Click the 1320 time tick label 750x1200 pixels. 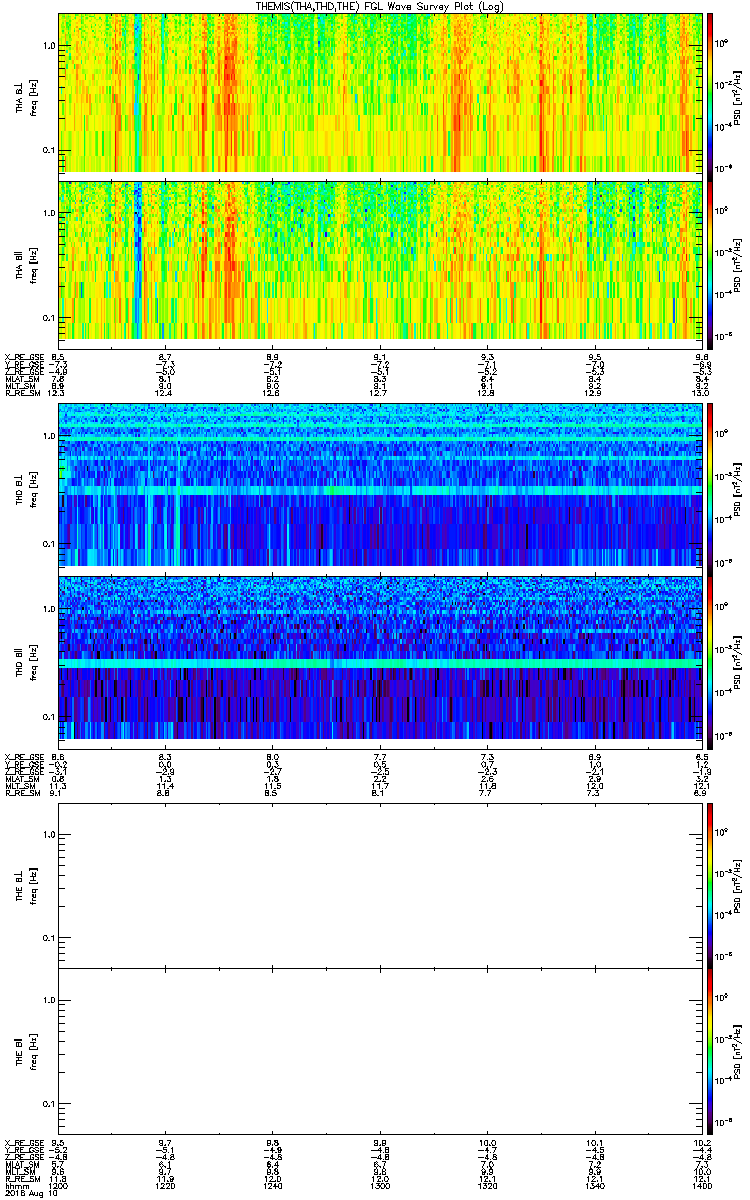pos(487,1186)
